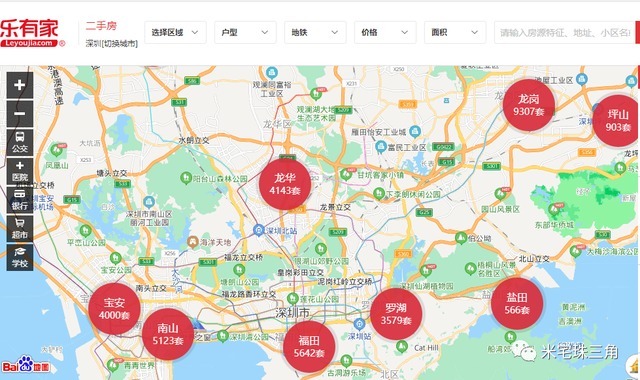Show 超市 supermarkets on map
640x380 pixels.
(x=20, y=228)
